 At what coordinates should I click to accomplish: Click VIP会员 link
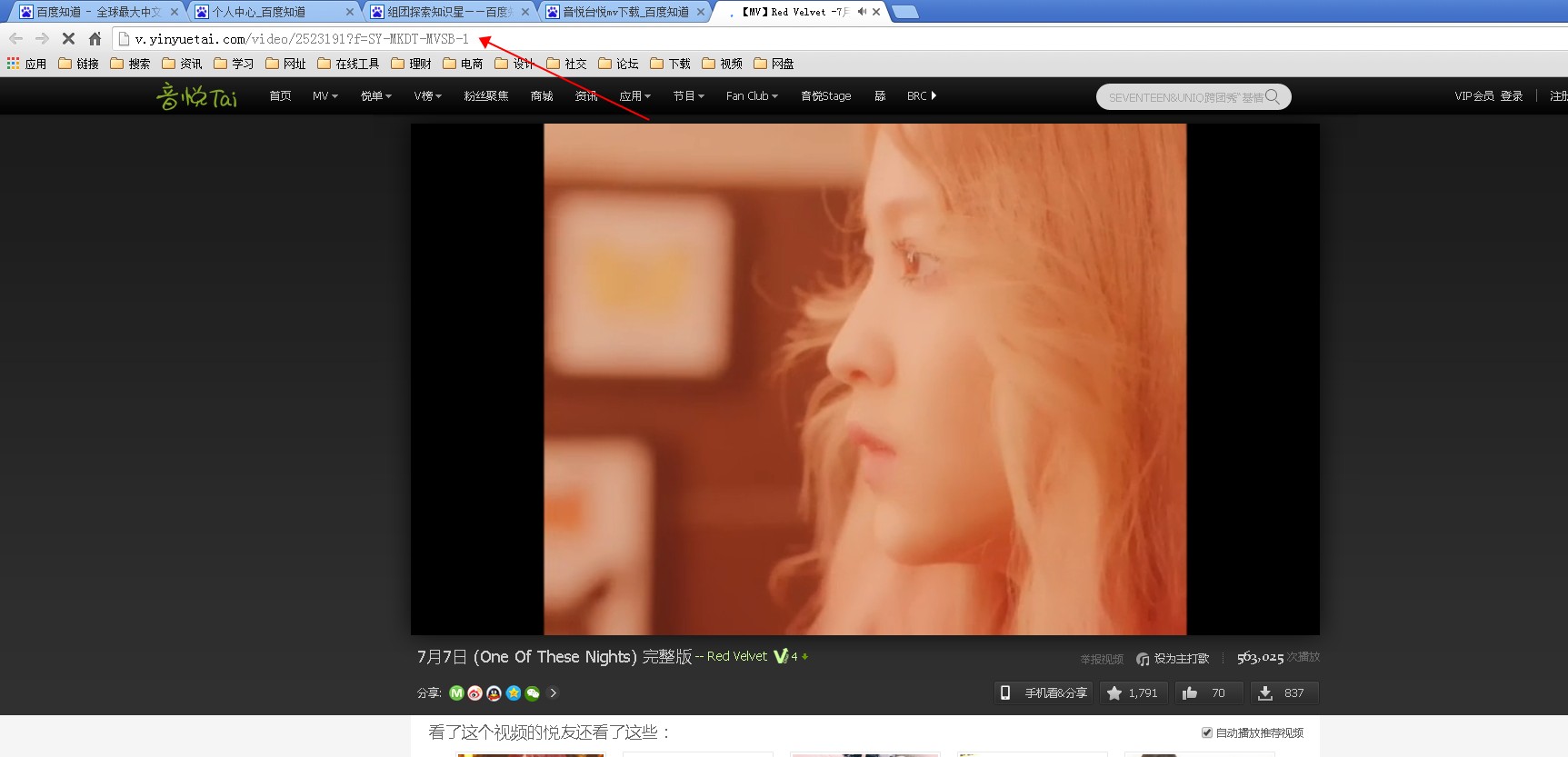click(x=1473, y=96)
